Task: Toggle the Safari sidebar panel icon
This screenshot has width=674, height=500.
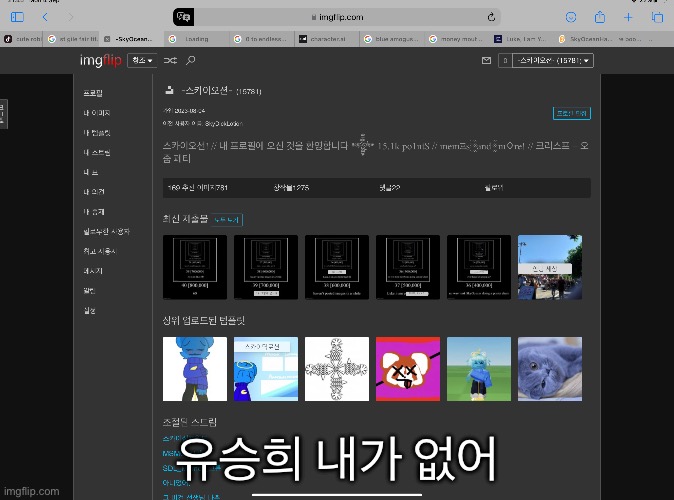Action: click(17, 17)
